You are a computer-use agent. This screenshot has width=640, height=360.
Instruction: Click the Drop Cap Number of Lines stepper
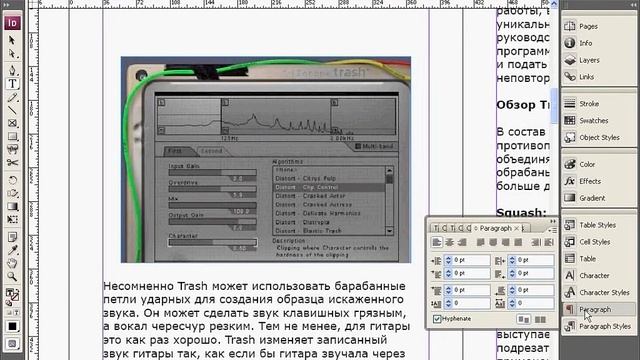coord(448,303)
